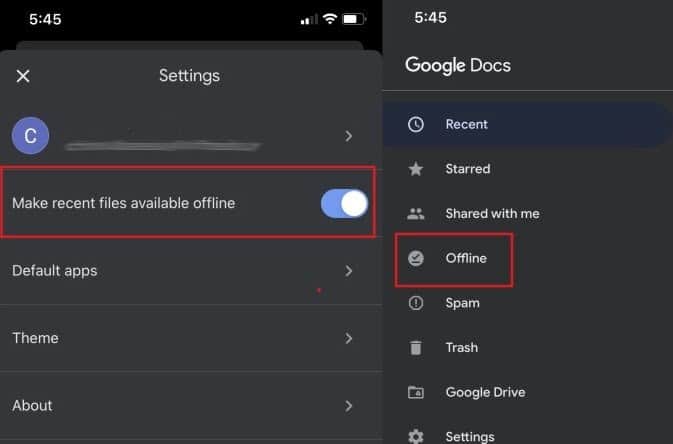Open account details via the C avatar
The image size is (673, 444).
click(30, 136)
